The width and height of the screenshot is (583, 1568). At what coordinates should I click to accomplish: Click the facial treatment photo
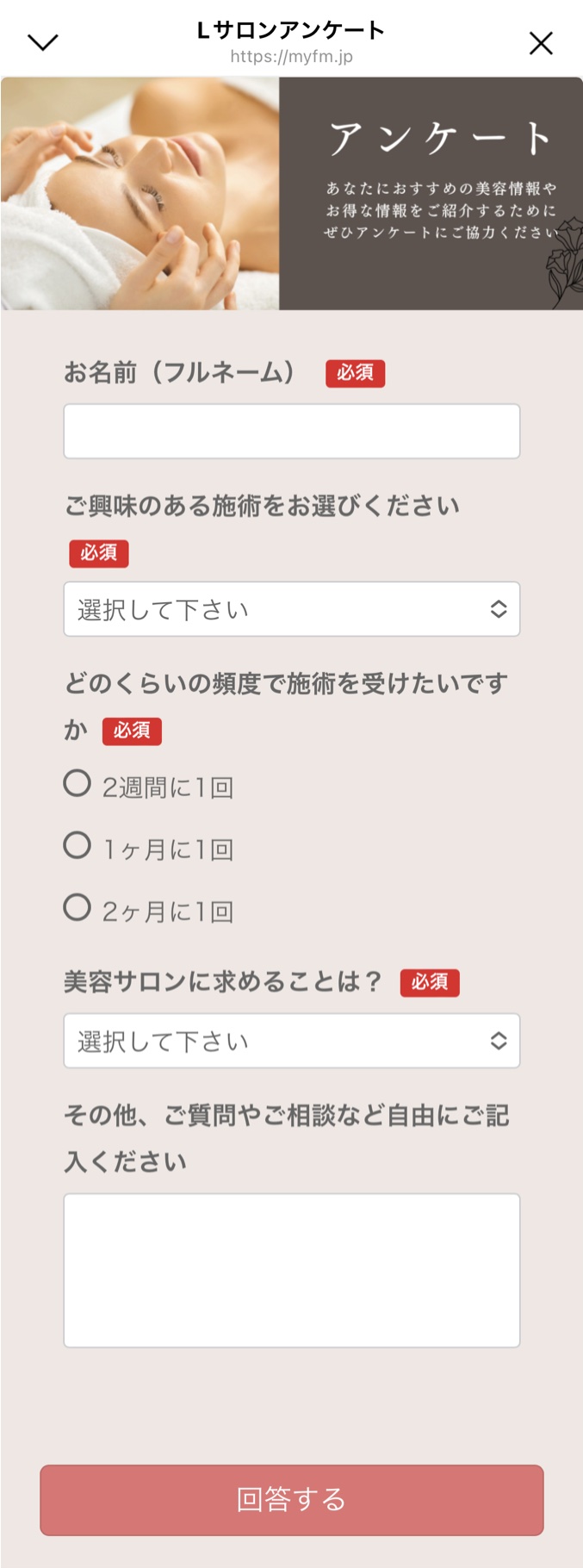tap(138, 194)
